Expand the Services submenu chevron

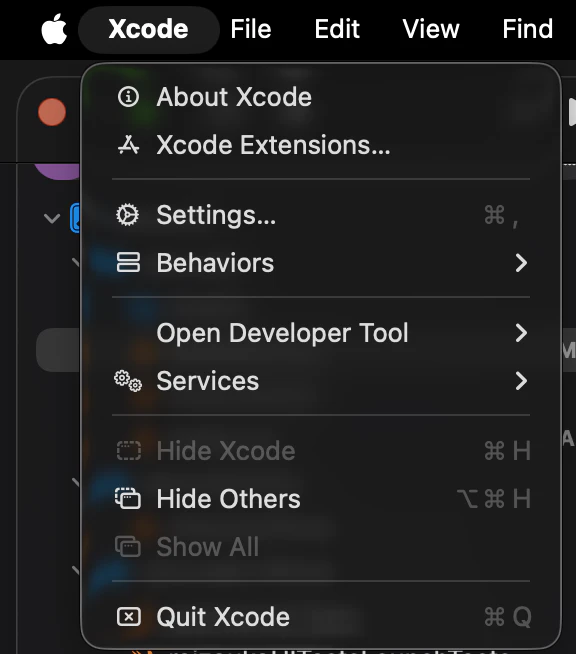[x=521, y=381]
